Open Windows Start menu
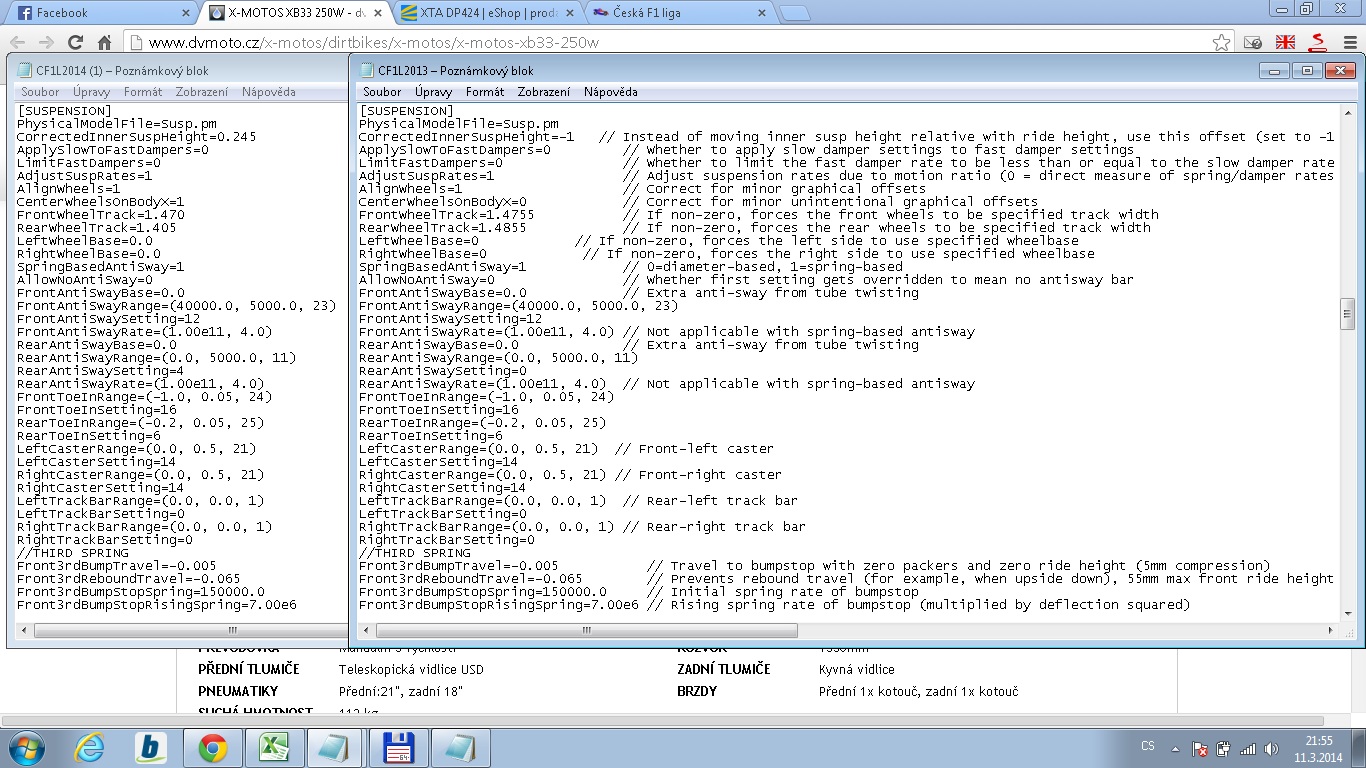1366x768 pixels. pos(26,747)
